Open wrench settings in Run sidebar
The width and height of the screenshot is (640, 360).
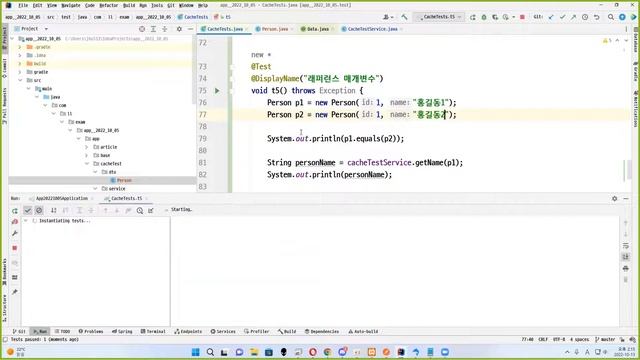(15, 233)
